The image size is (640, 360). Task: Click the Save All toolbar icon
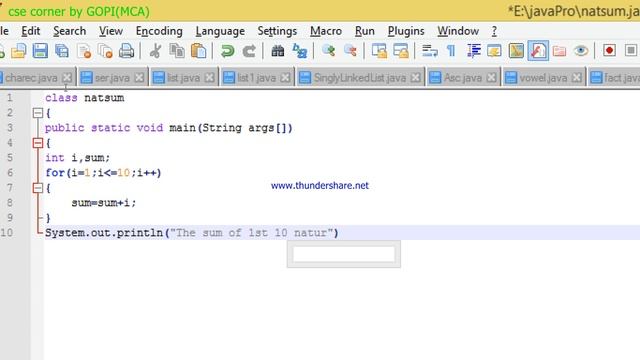(62, 51)
